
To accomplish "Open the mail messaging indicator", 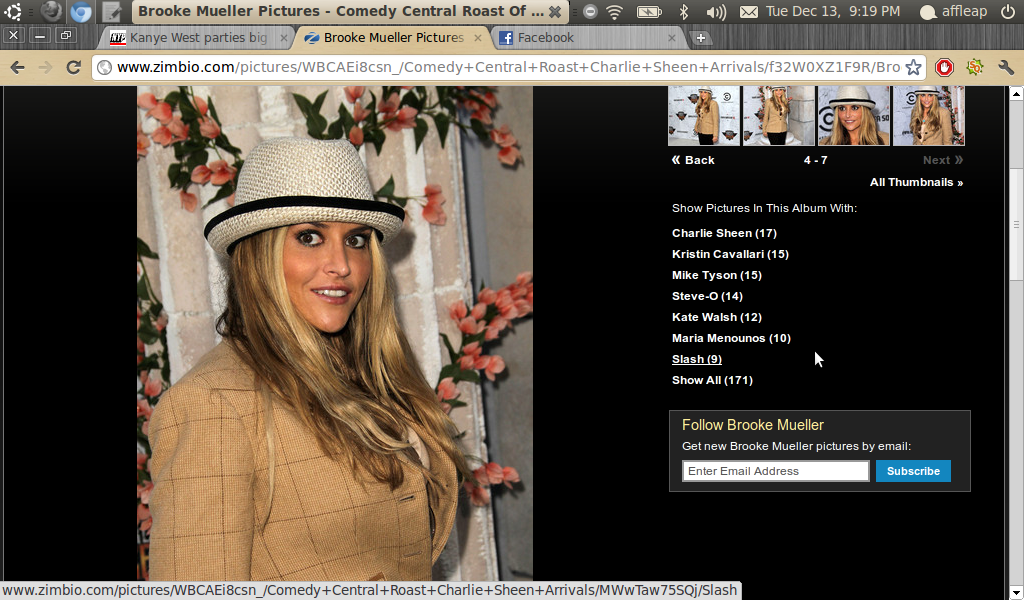I will pos(749,11).
